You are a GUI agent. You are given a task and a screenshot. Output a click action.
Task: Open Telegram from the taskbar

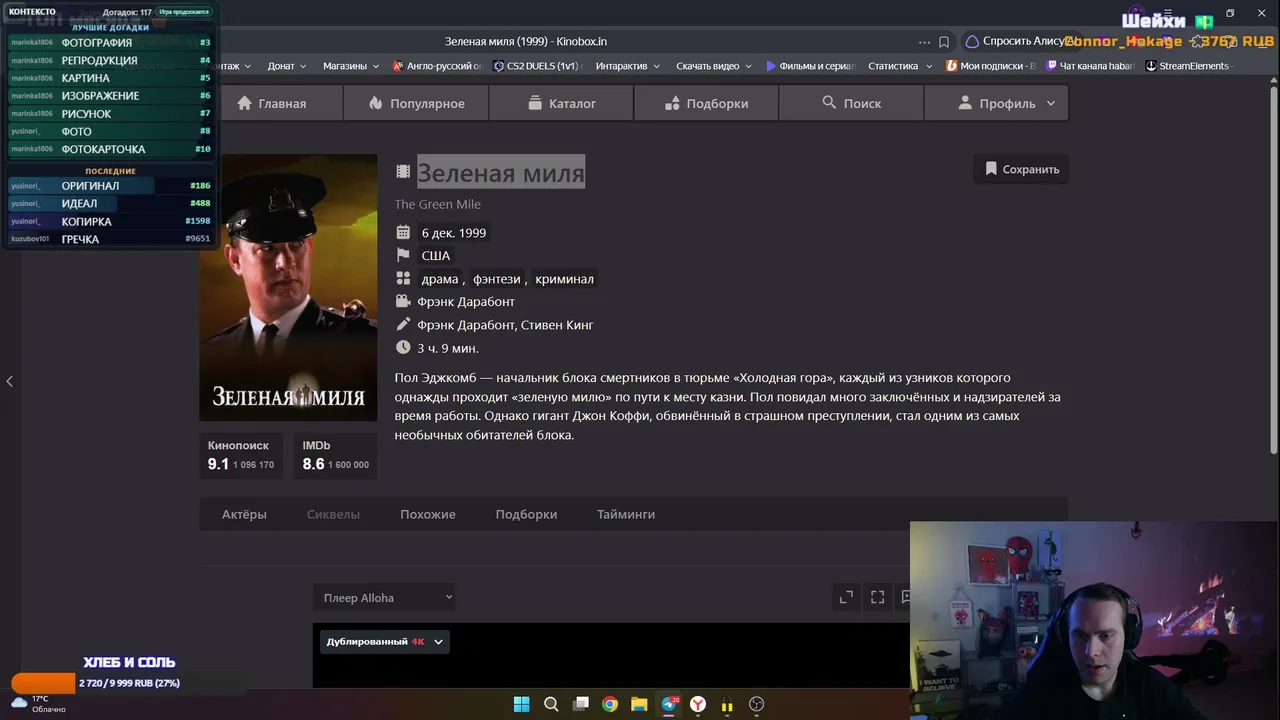point(669,704)
